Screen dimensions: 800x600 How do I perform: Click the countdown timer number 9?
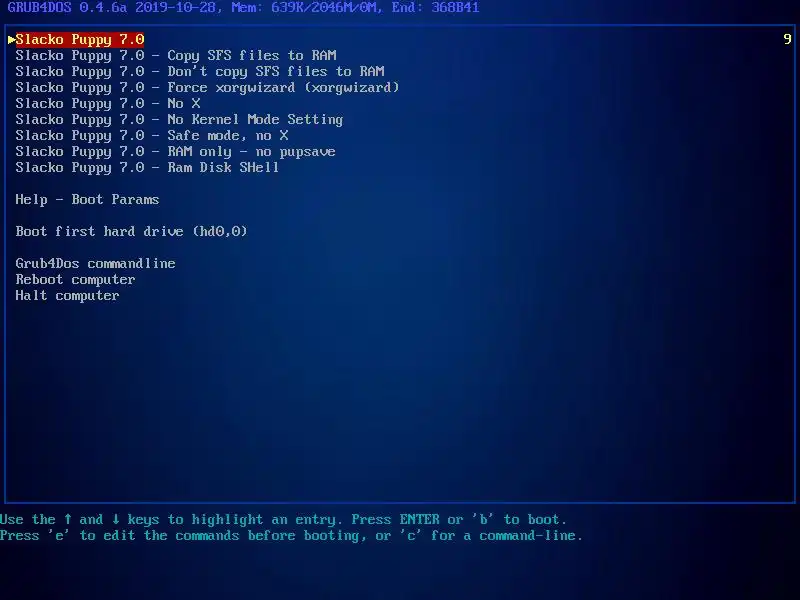point(787,39)
